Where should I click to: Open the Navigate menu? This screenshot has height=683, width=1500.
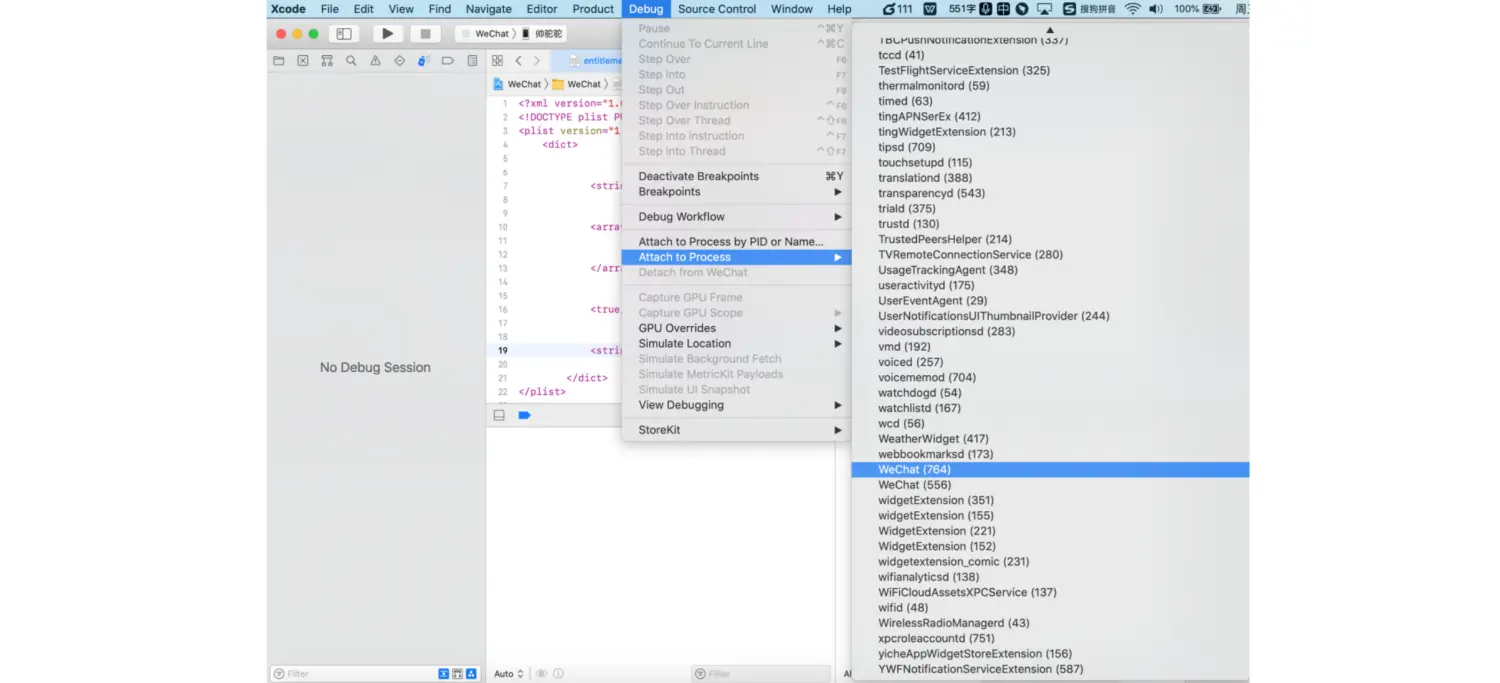[x=489, y=9]
